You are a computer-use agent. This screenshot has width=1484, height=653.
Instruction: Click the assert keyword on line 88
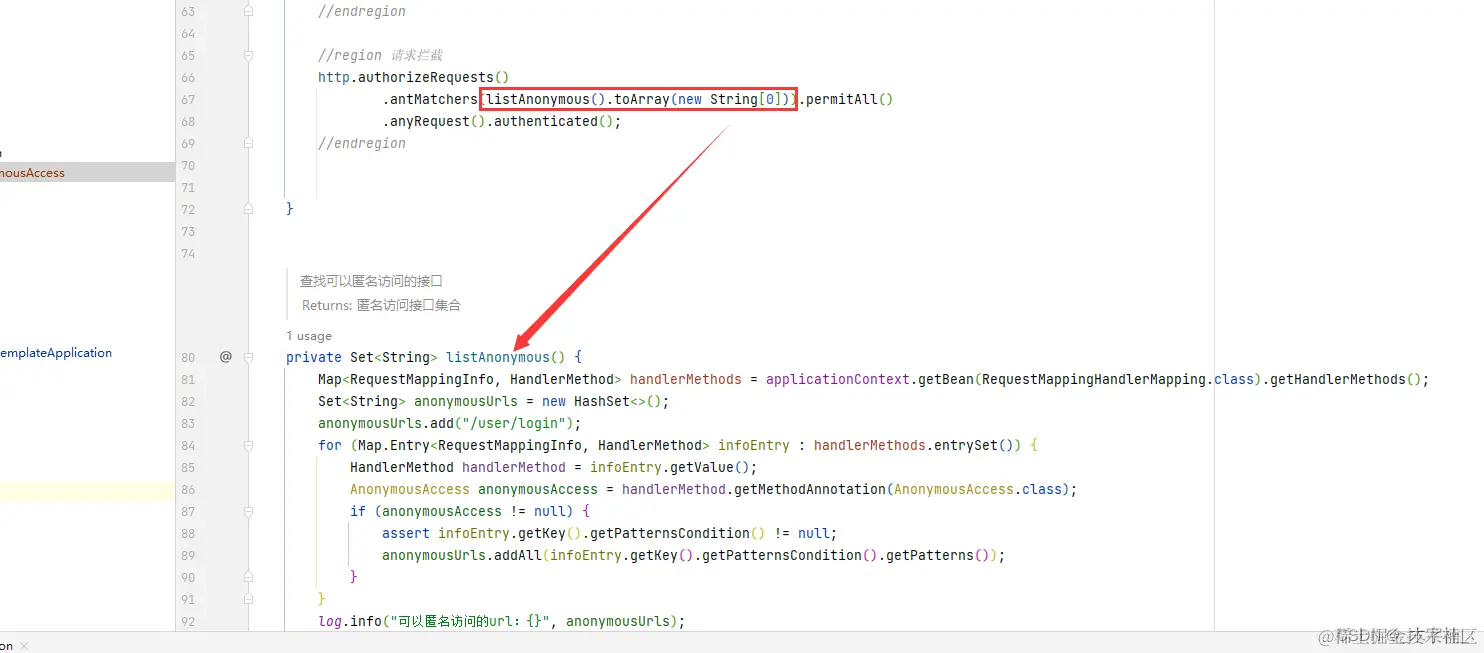[x=406, y=533]
